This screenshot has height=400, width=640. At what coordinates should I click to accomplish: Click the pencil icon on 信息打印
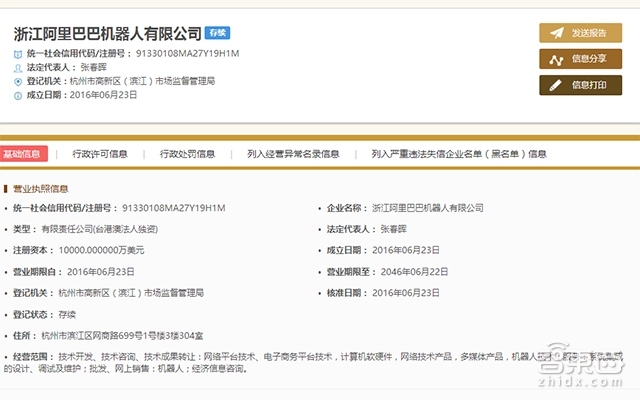click(556, 85)
